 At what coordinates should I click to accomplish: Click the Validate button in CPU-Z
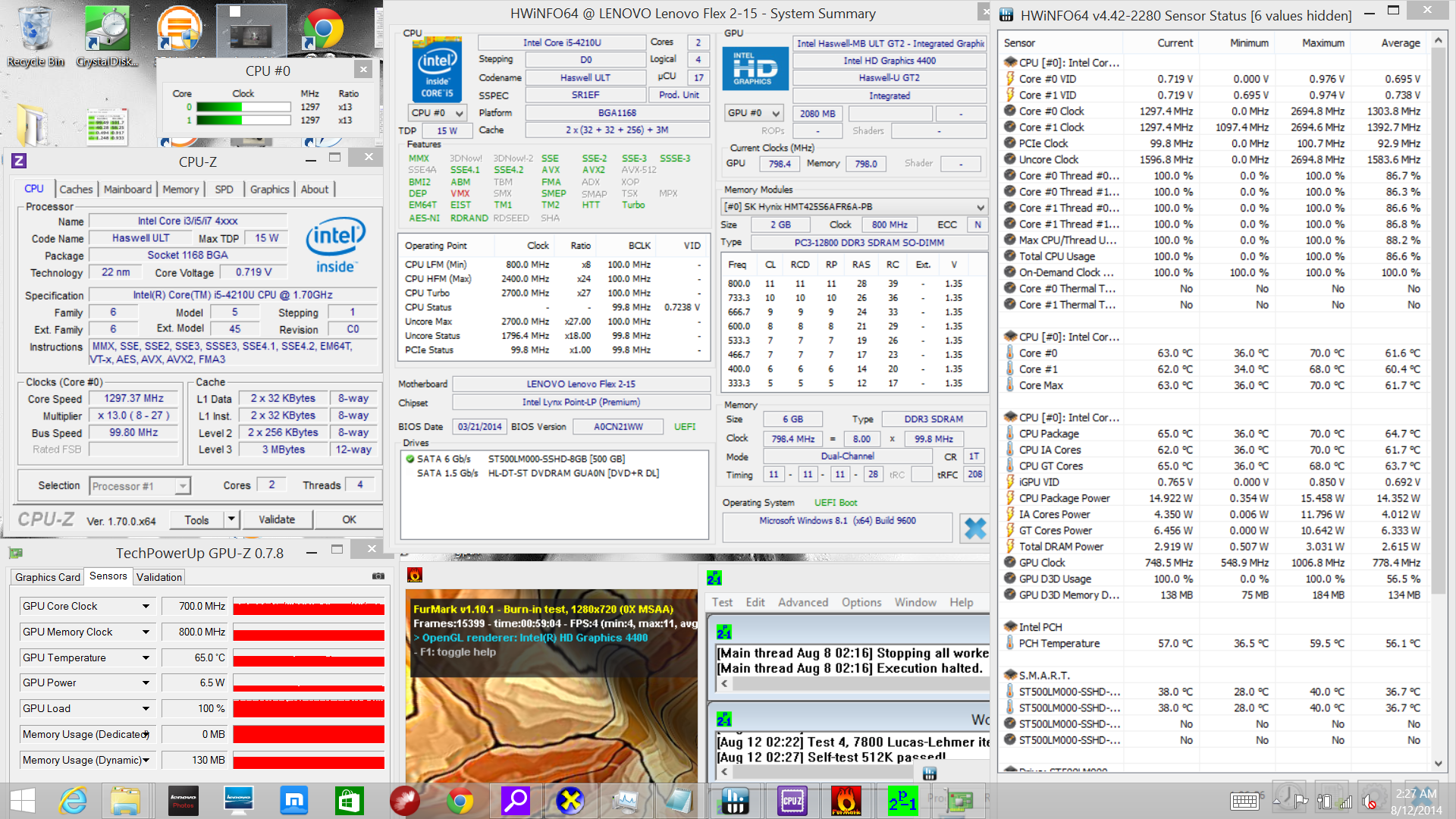pos(276,519)
